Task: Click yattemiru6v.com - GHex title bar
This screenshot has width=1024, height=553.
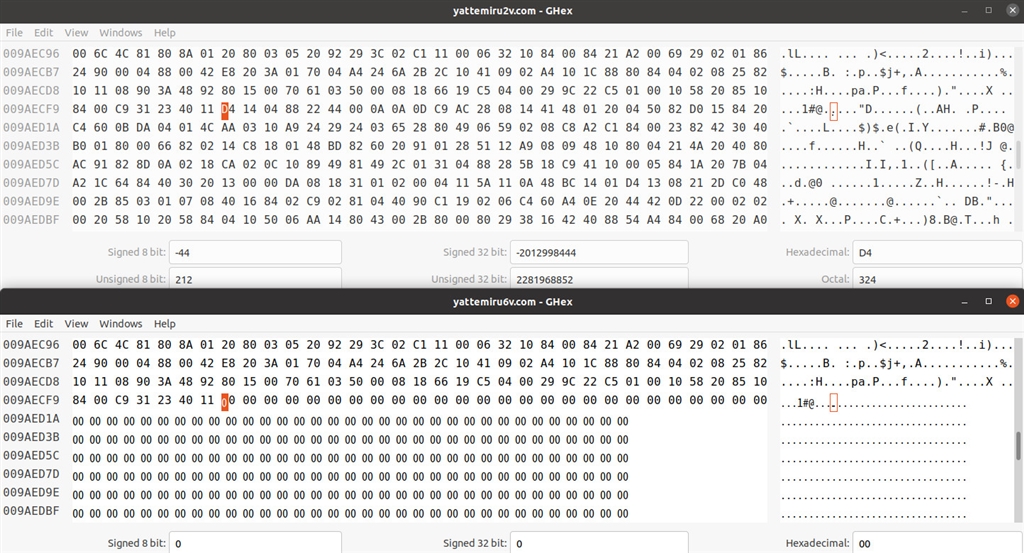Action: click(512, 302)
